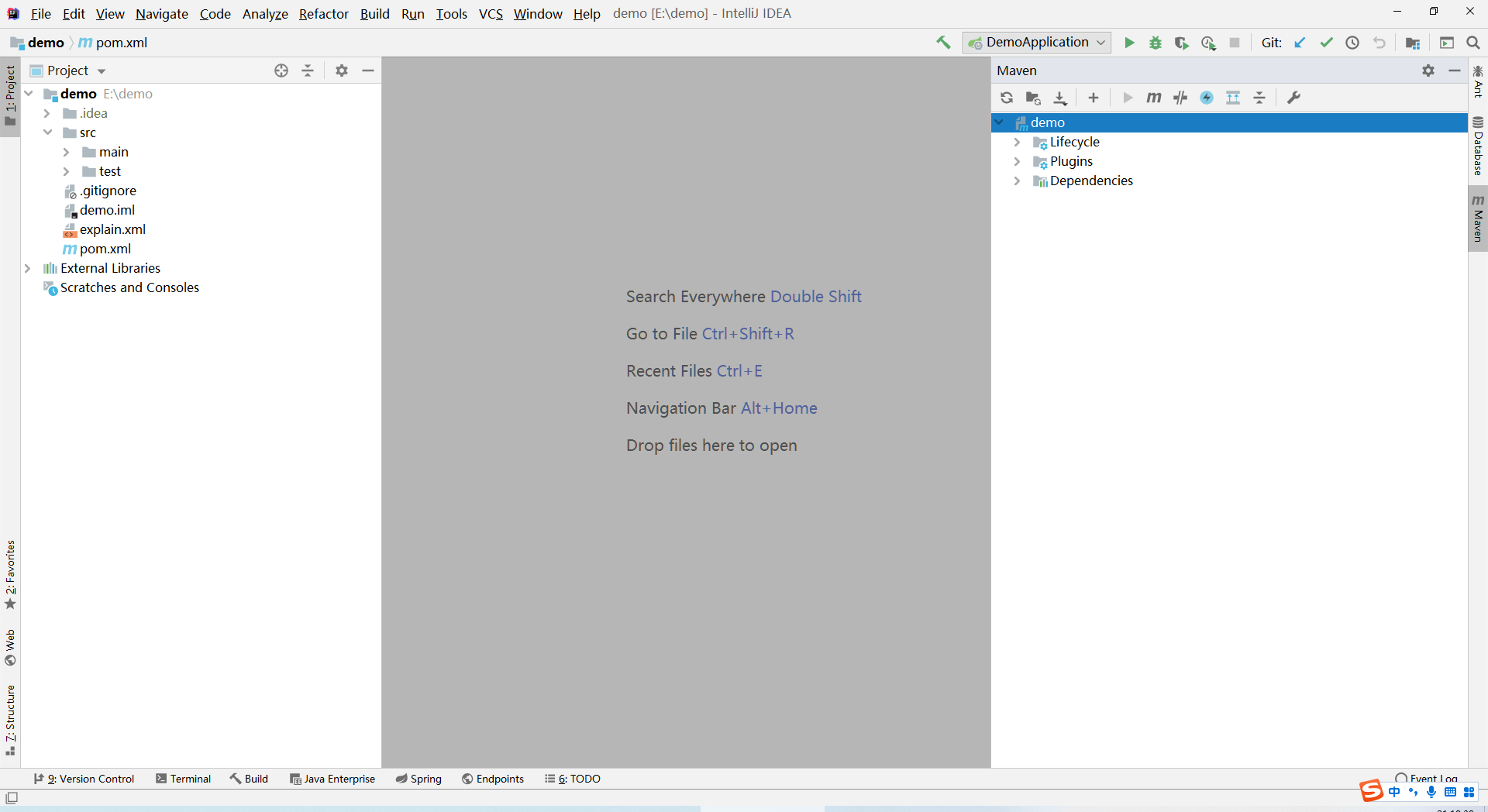1488x812 pixels.
Task: Open Project panel gear settings
Action: click(x=342, y=71)
